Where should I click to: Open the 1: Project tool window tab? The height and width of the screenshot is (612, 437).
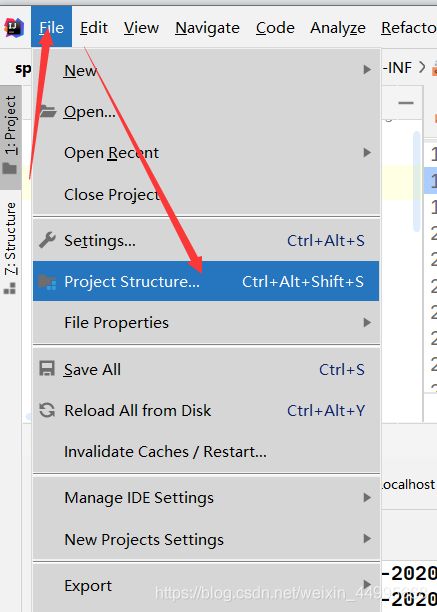click(x=11, y=137)
